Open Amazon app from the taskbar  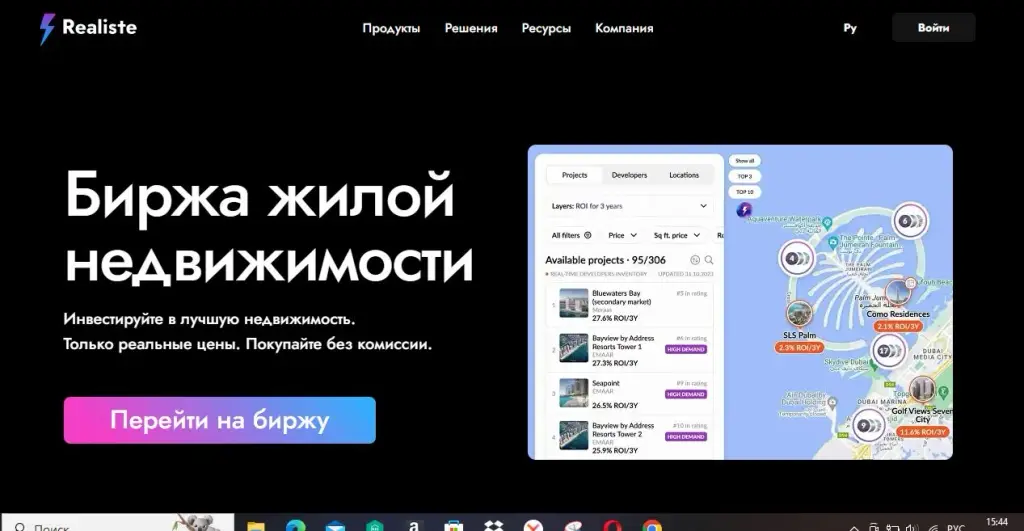click(x=413, y=526)
